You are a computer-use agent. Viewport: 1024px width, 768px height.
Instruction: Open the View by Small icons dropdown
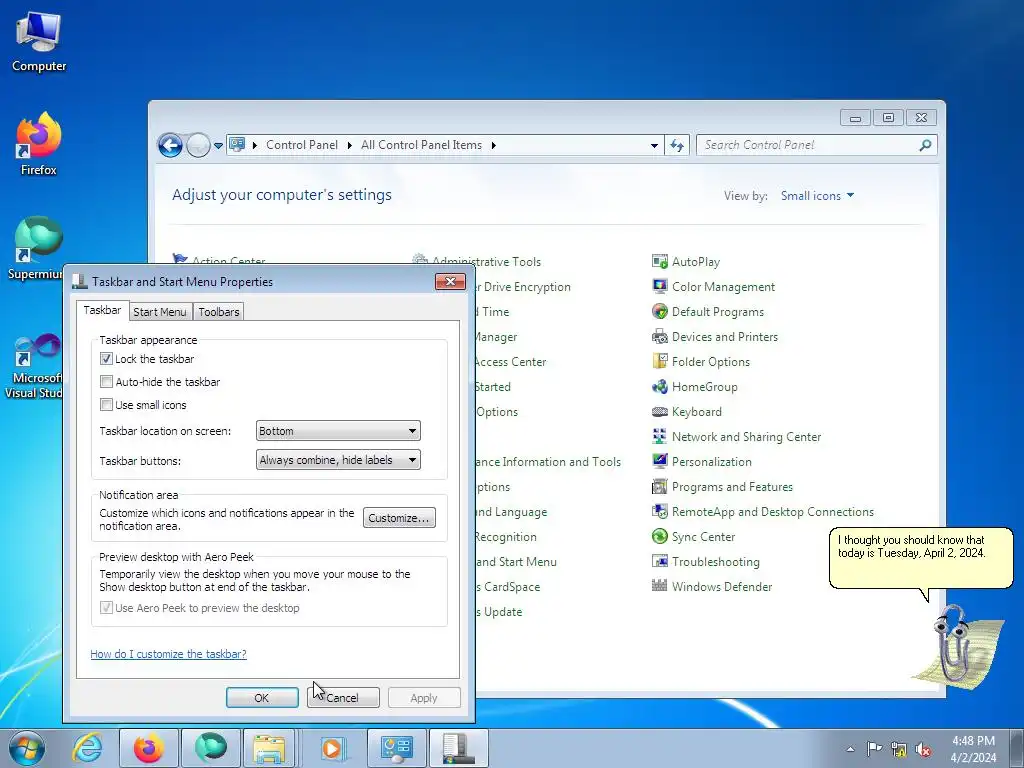817,196
